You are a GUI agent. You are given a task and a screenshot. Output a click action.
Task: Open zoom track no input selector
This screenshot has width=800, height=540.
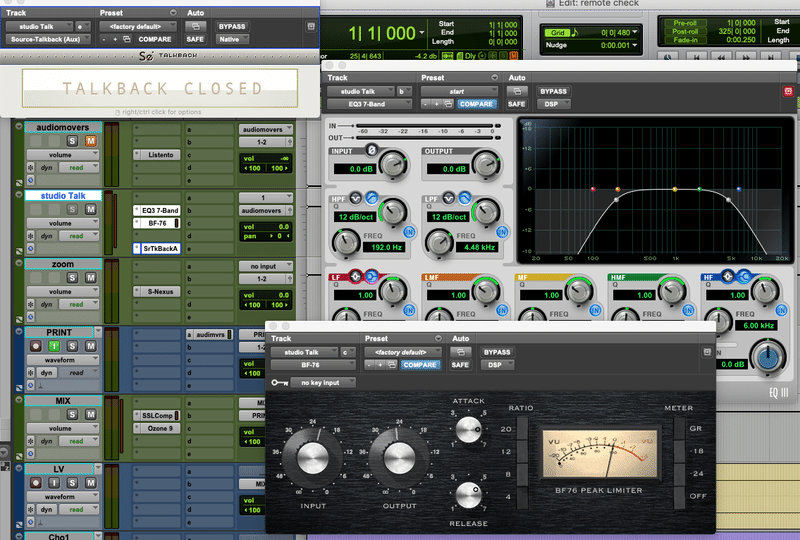click(266, 266)
